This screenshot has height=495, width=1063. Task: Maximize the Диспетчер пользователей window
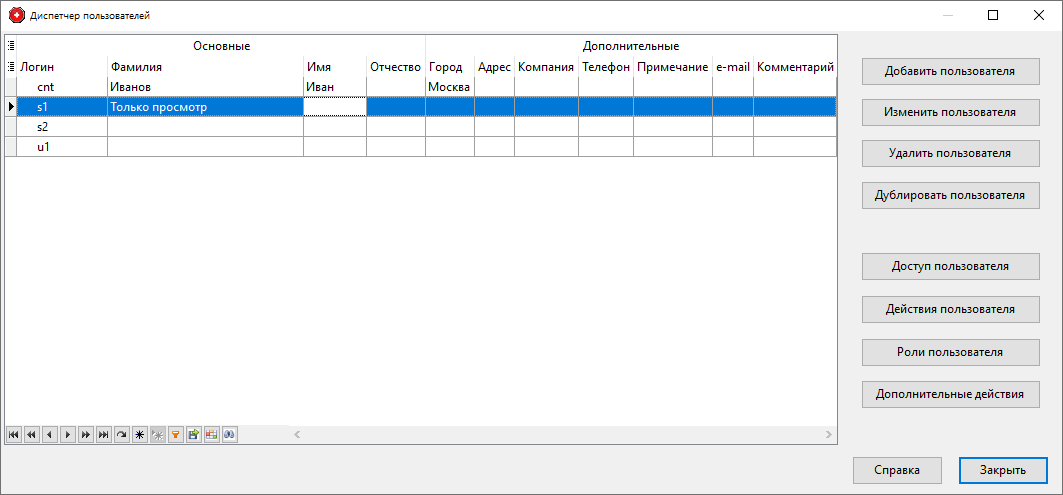tap(993, 15)
